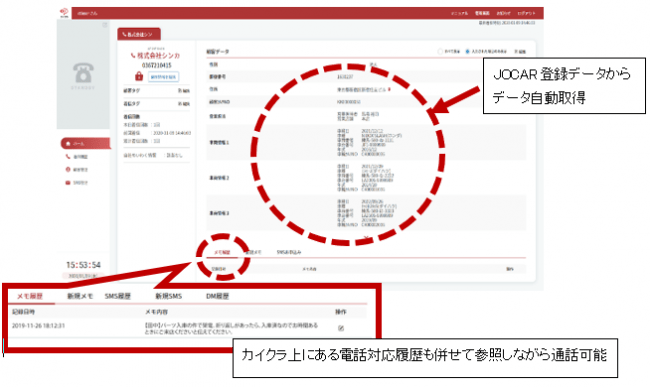Click the small collapse icon atop gray standby panel

[x=105, y=25]
